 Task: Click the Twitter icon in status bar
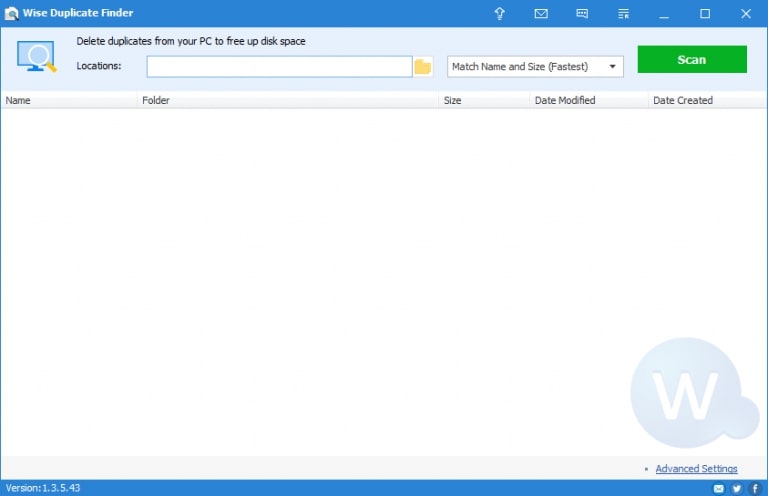pos(737,488)
